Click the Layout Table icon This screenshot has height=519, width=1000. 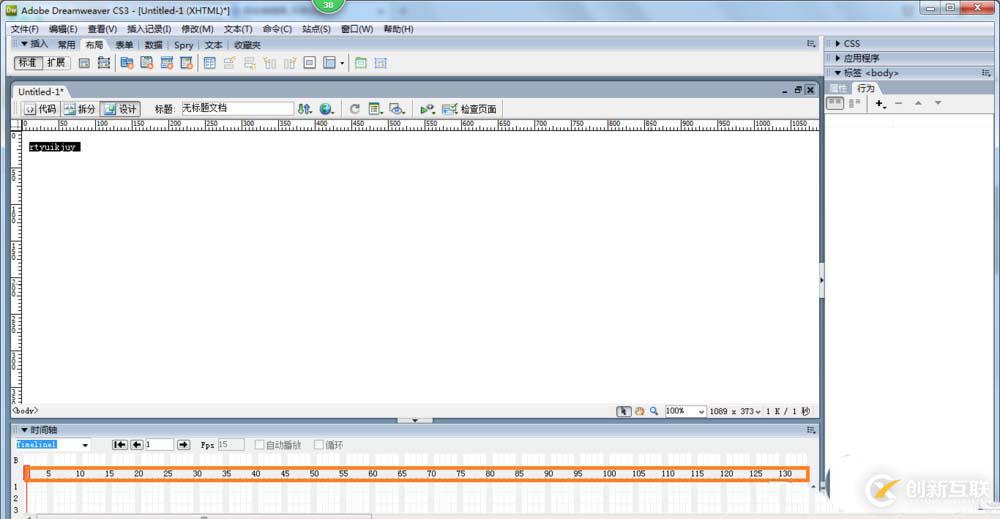(x=361, y=63)
